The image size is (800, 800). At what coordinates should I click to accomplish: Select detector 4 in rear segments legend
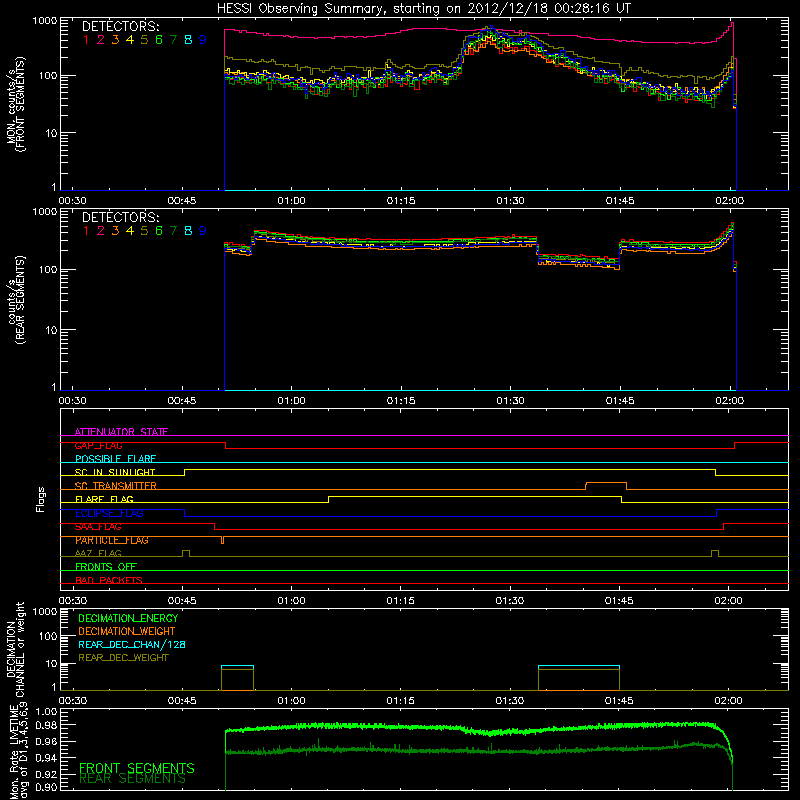pyautogui.click(x=130, y=231)
